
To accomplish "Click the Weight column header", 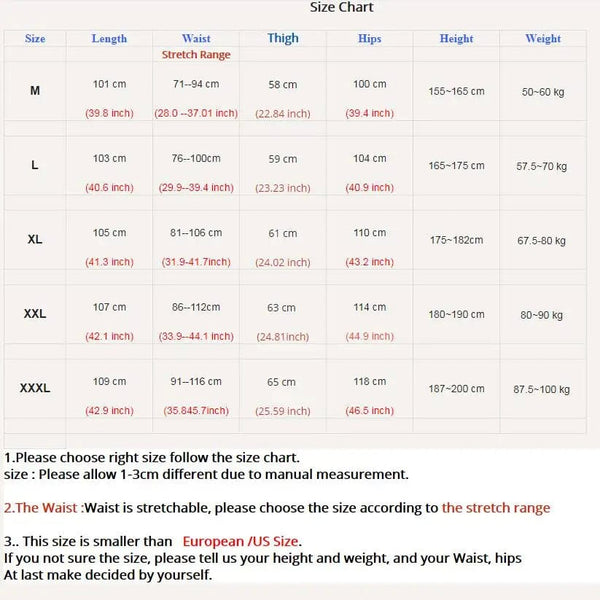I will click(543, 39).
